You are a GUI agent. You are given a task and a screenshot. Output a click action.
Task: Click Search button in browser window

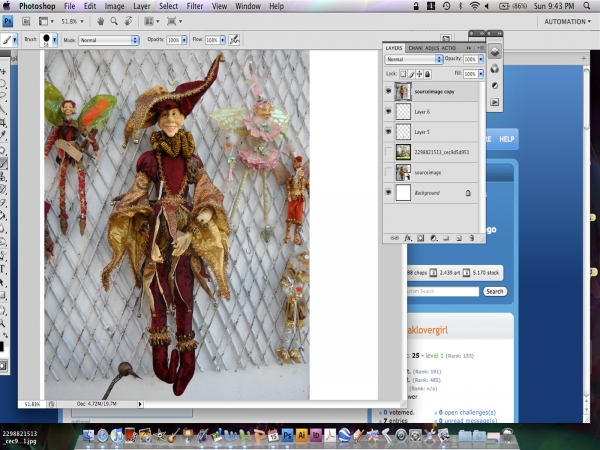coord(495,291)
